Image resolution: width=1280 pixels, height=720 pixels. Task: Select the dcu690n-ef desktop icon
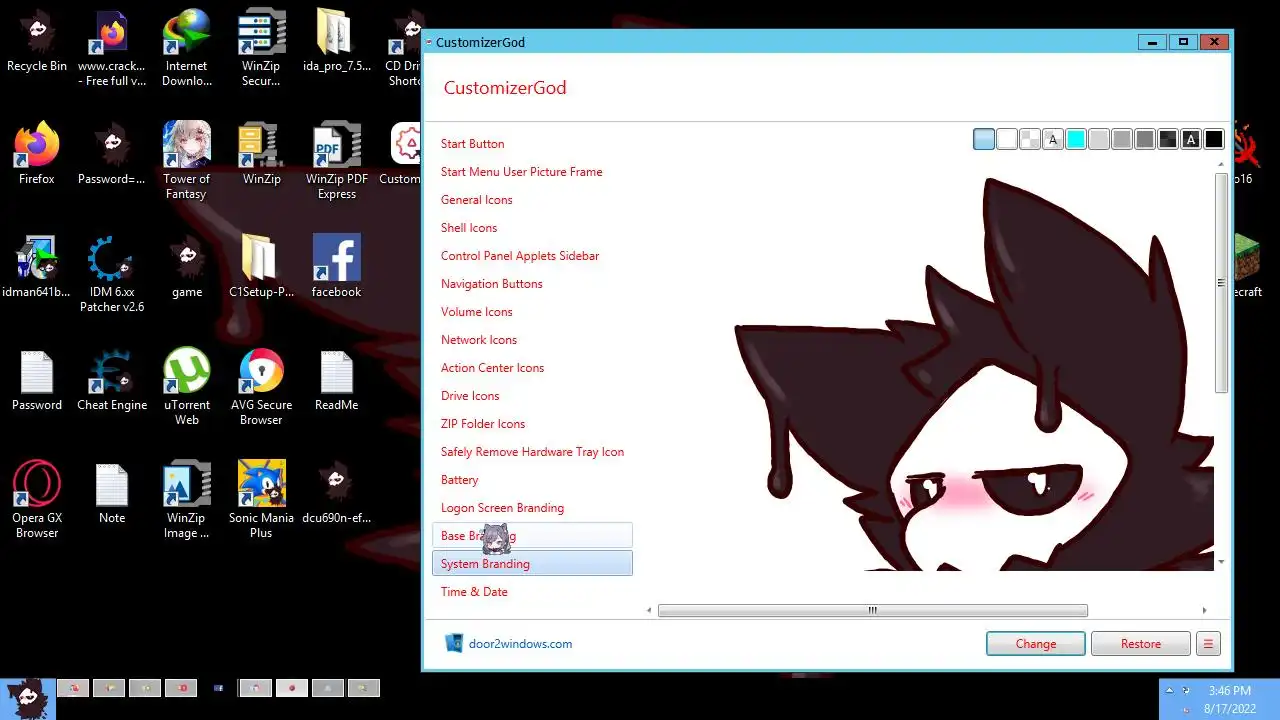pyautogui.click(x=337, y=494)
